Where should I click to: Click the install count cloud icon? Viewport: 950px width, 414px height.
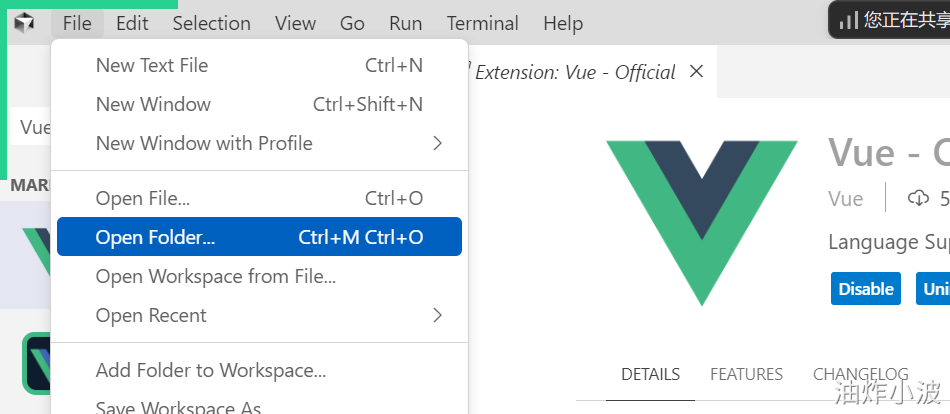(x=918, y=198)
